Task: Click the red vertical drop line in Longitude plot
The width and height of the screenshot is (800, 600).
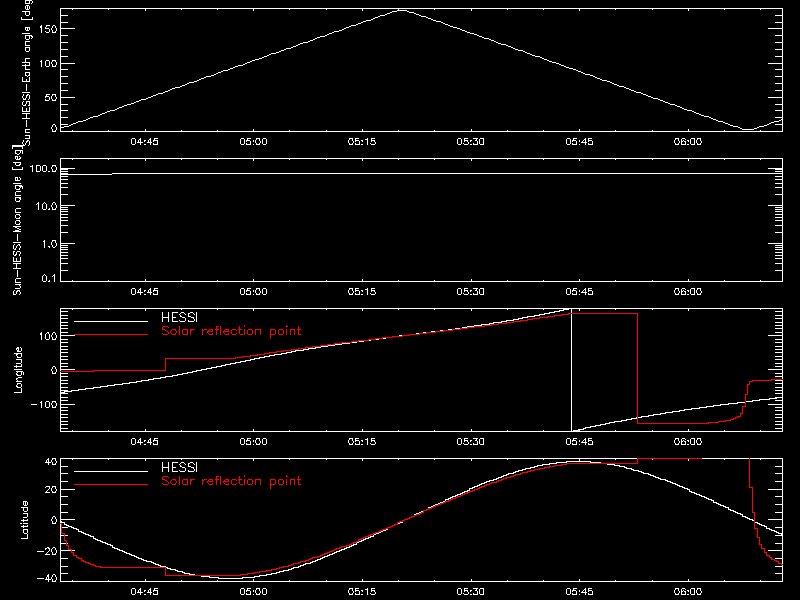Action: click(x=637, y=368)
